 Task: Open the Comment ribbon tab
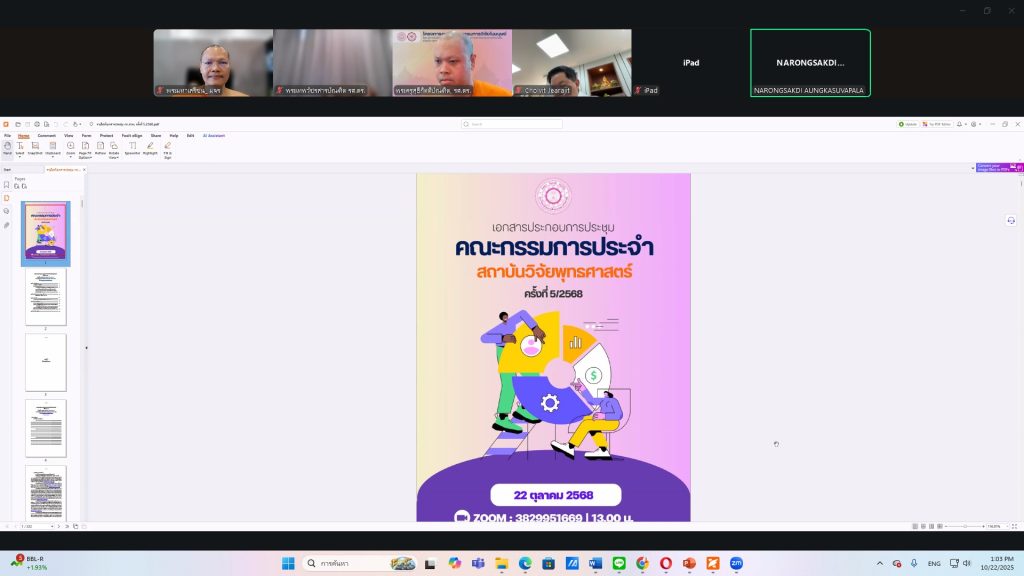pos(46,135)
